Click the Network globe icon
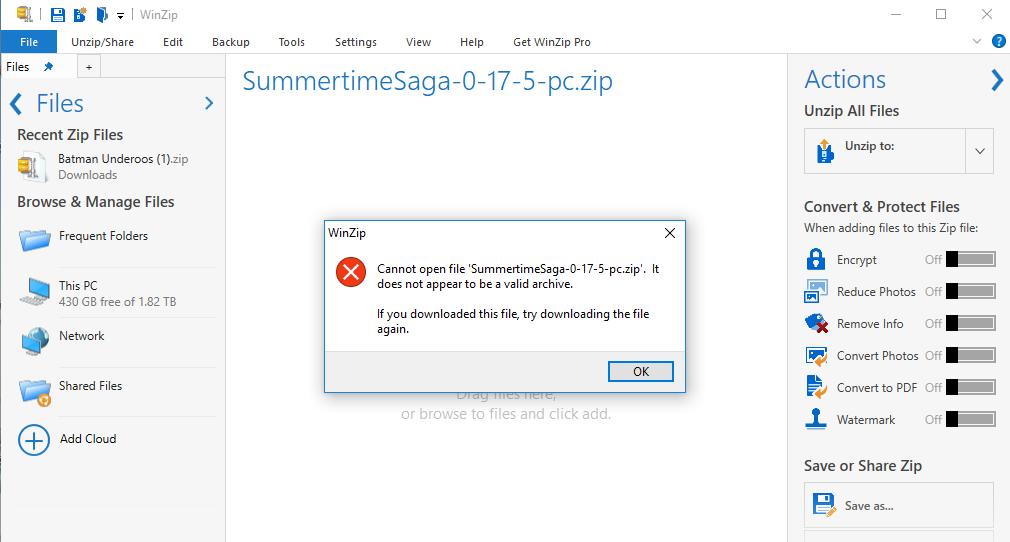 [35, 340]
